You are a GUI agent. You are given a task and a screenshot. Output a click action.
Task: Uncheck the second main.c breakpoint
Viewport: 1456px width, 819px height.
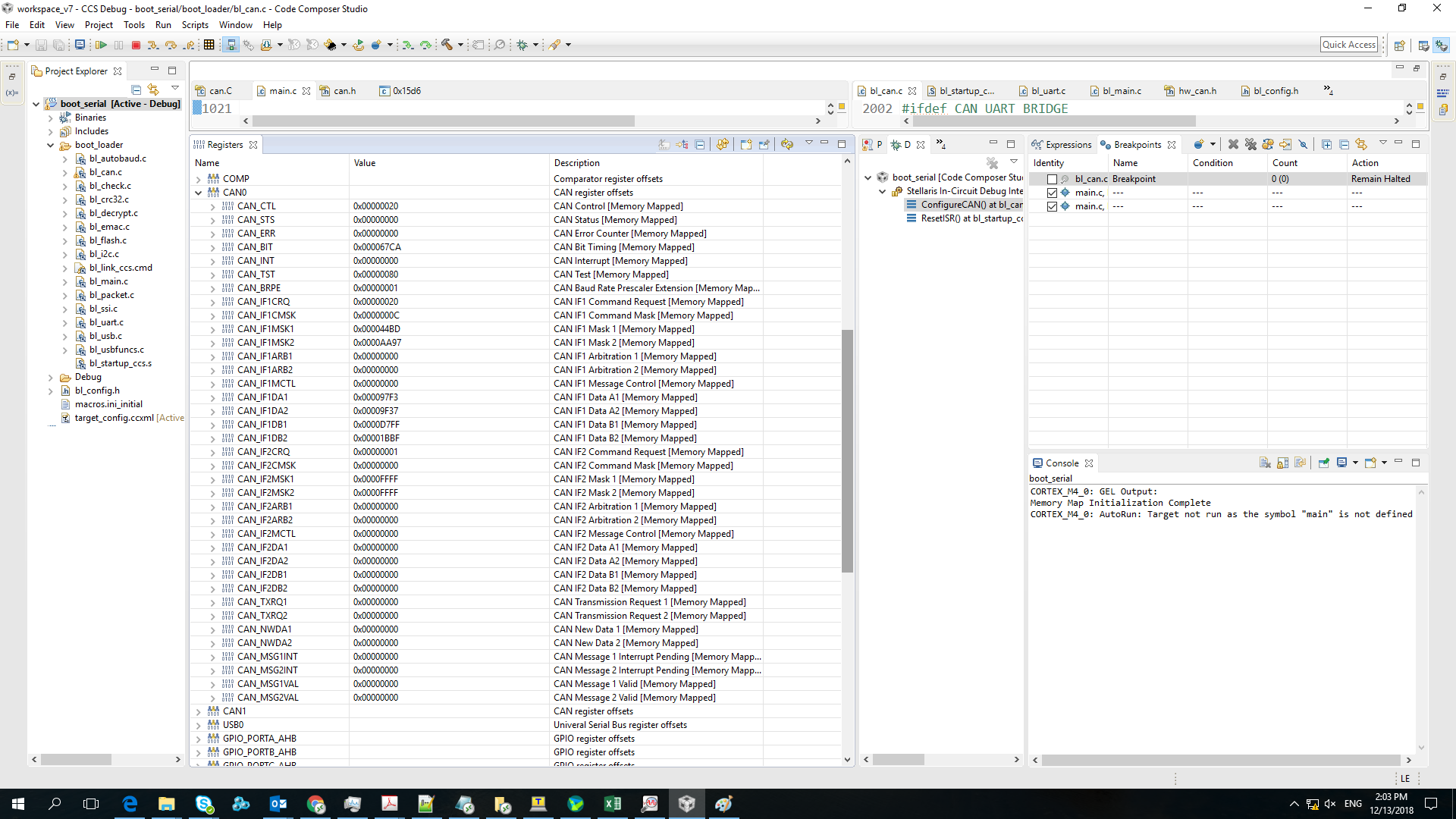[1052, 207]
